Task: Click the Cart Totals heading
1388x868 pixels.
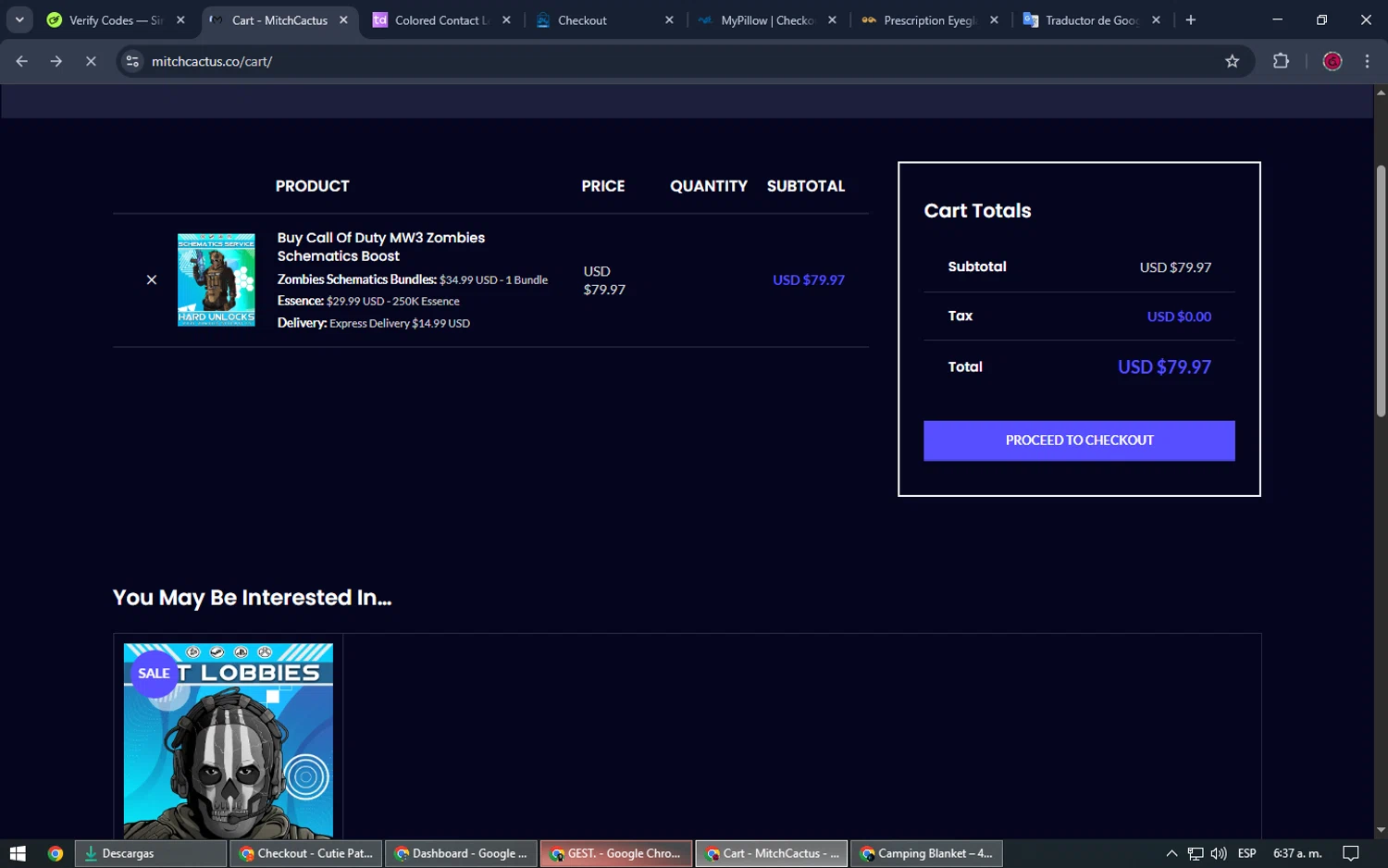Action: pos(977,211)
